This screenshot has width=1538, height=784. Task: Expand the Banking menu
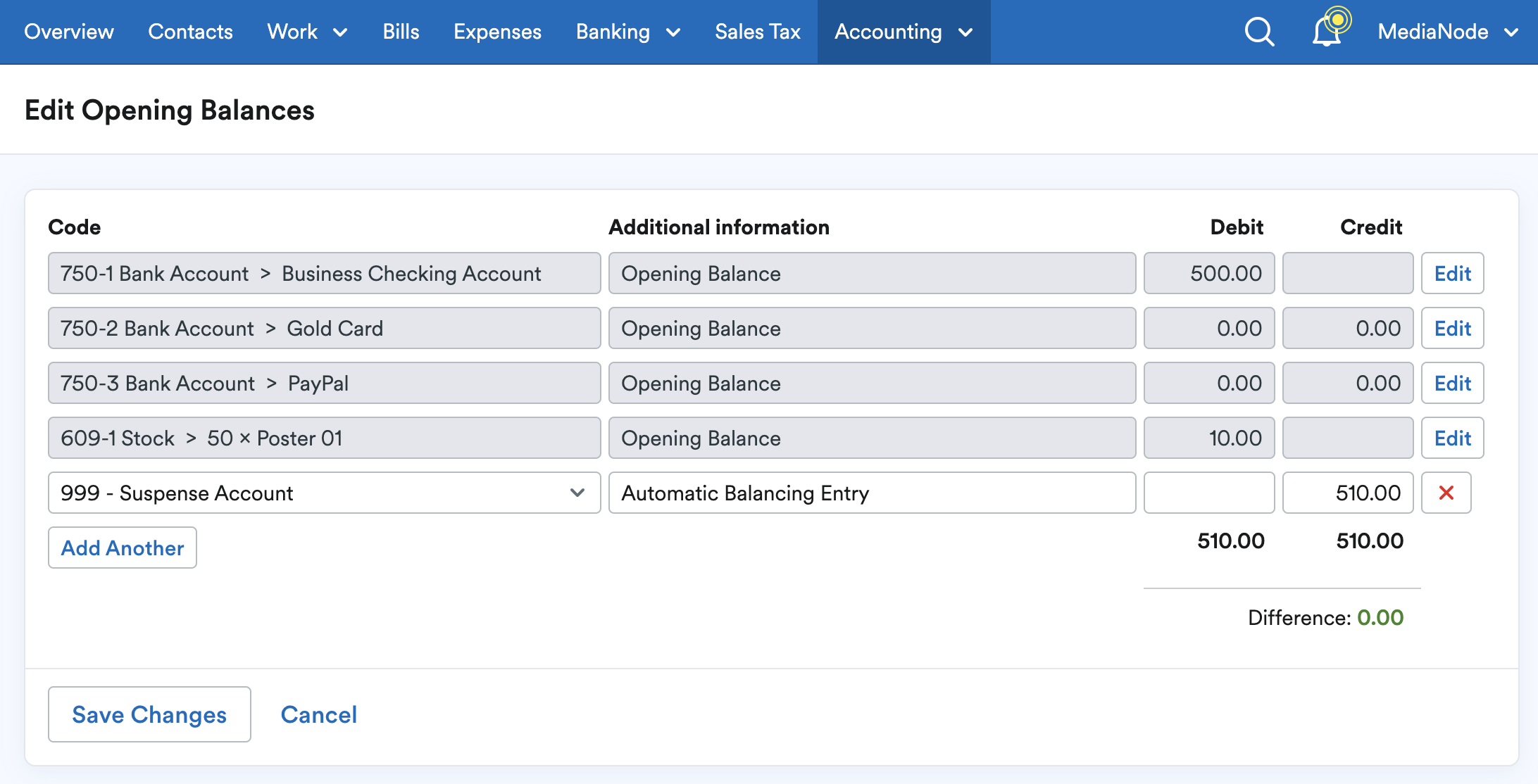tap(628, 32)
